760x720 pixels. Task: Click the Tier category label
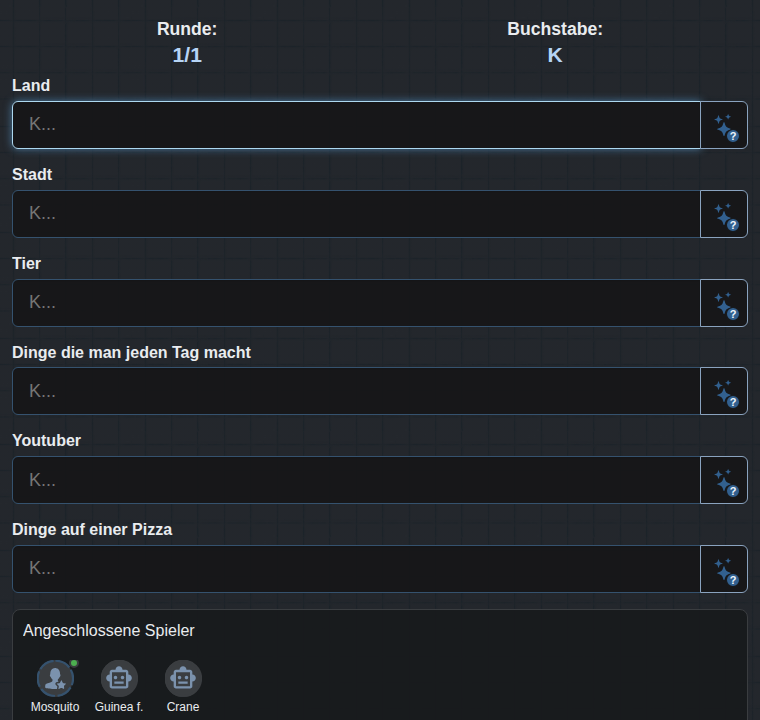(x=27, y=264)
